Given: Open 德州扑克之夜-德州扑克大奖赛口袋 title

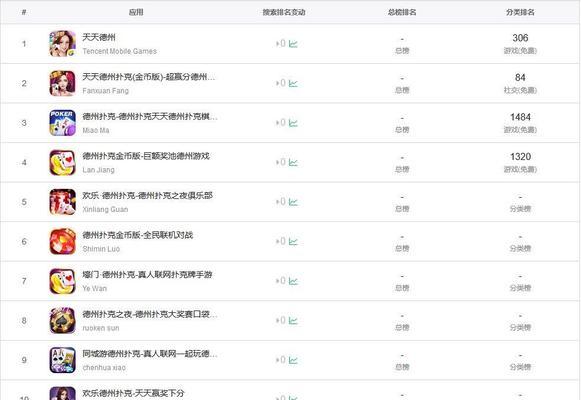Looking at the screenshot, I should tap(150, 314).
